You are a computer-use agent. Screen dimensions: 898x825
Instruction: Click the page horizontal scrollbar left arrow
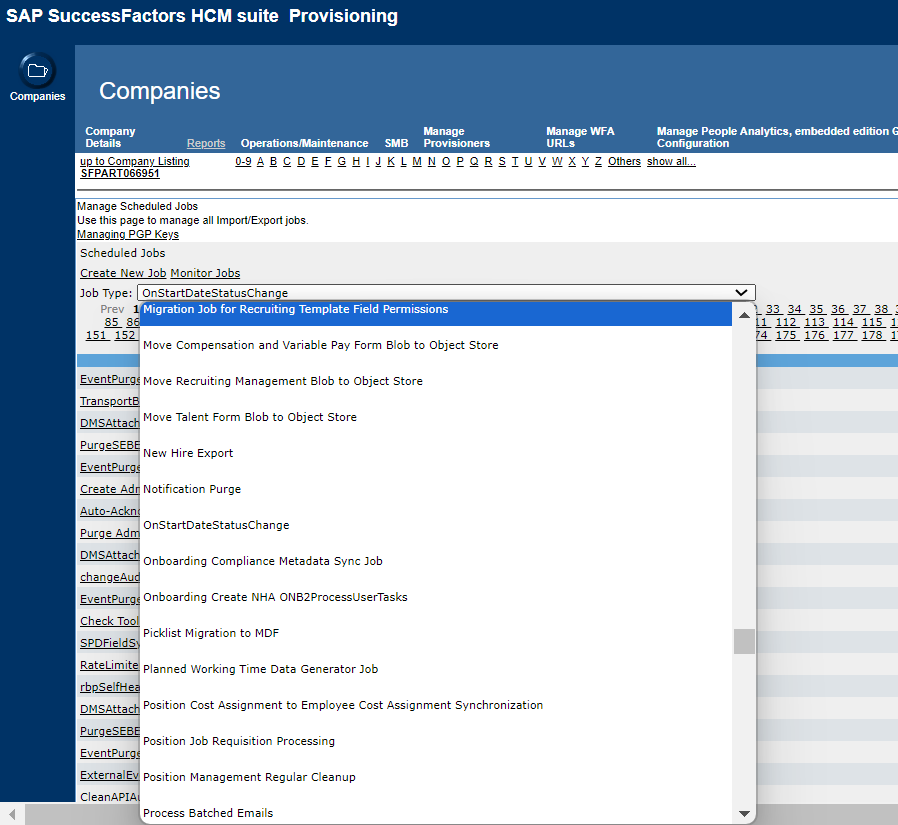12,814
